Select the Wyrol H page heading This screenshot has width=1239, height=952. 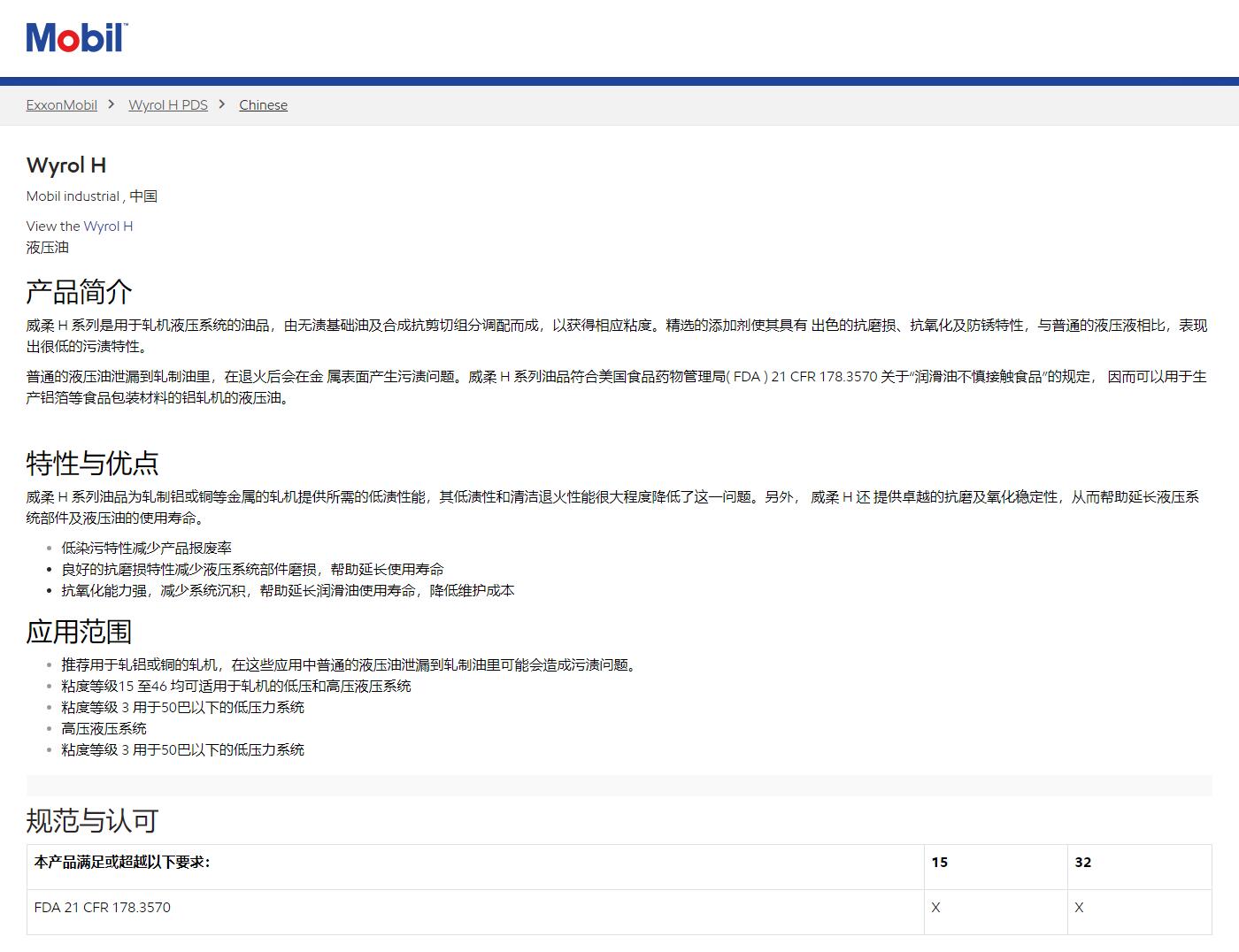tap(66, 165)
